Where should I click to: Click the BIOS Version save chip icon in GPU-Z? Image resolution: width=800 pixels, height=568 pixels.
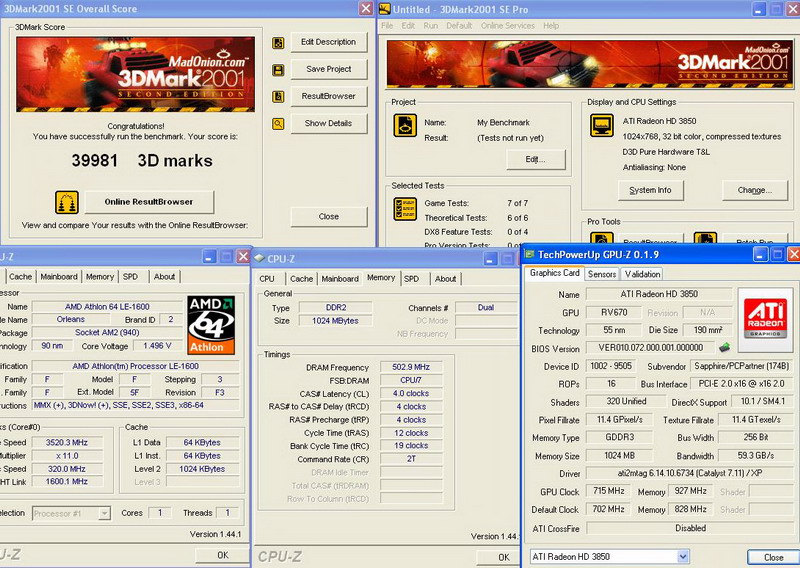[724, 348]
